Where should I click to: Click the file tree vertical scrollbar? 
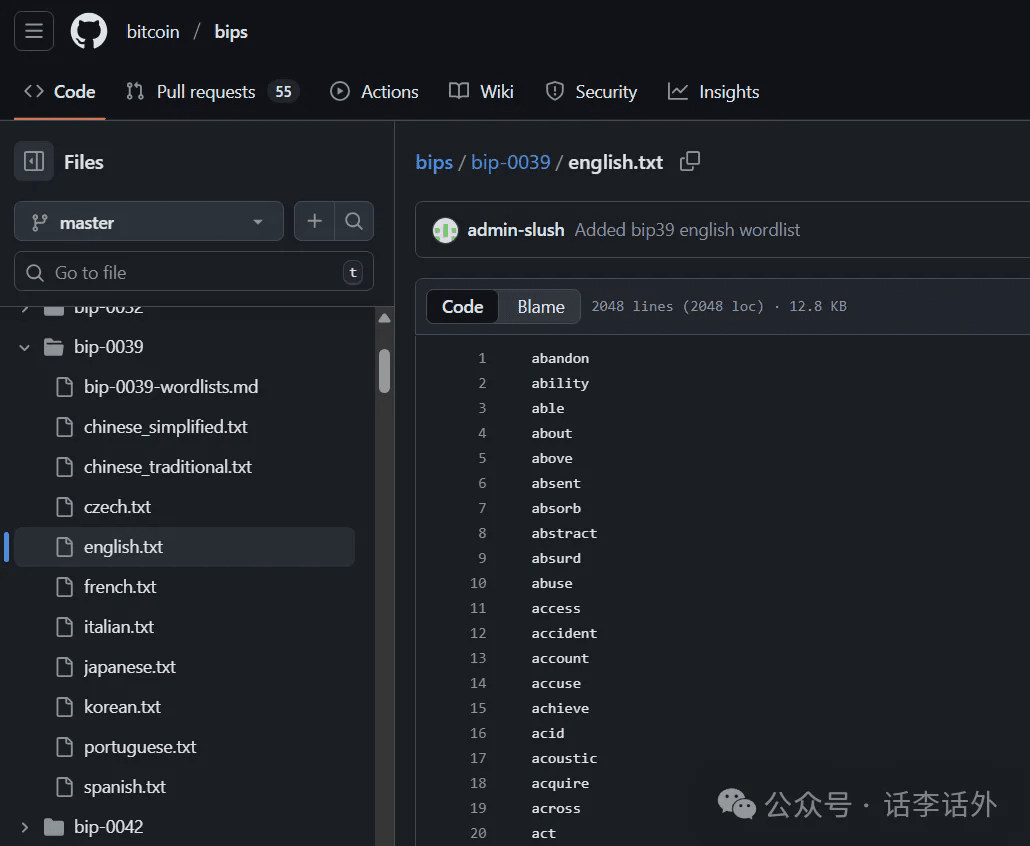[x=384, y=370]
